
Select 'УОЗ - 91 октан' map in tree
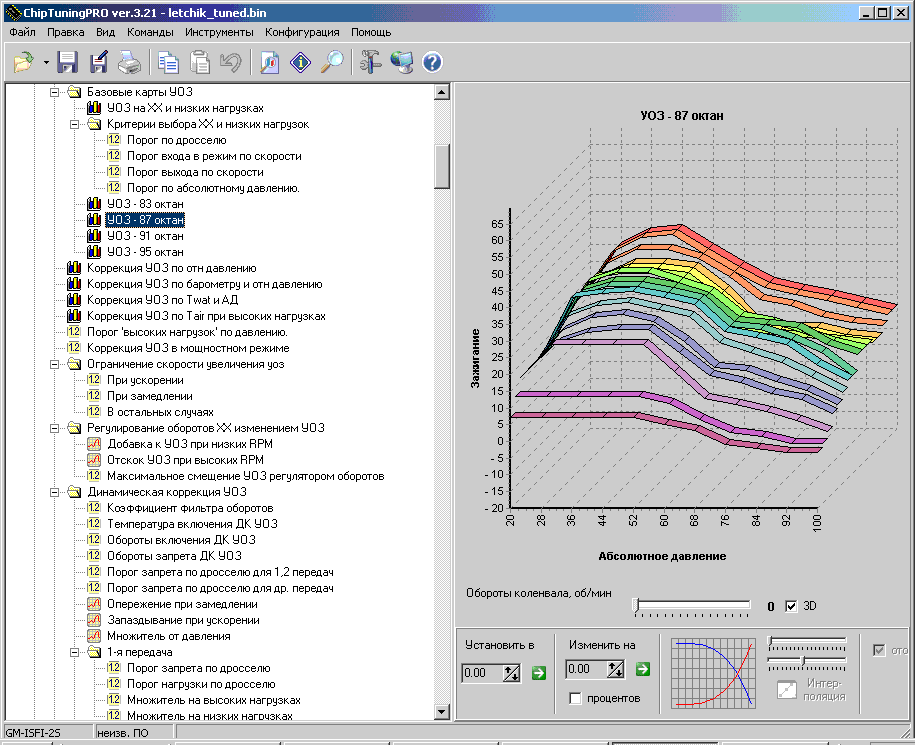click(x=145, y=236)
